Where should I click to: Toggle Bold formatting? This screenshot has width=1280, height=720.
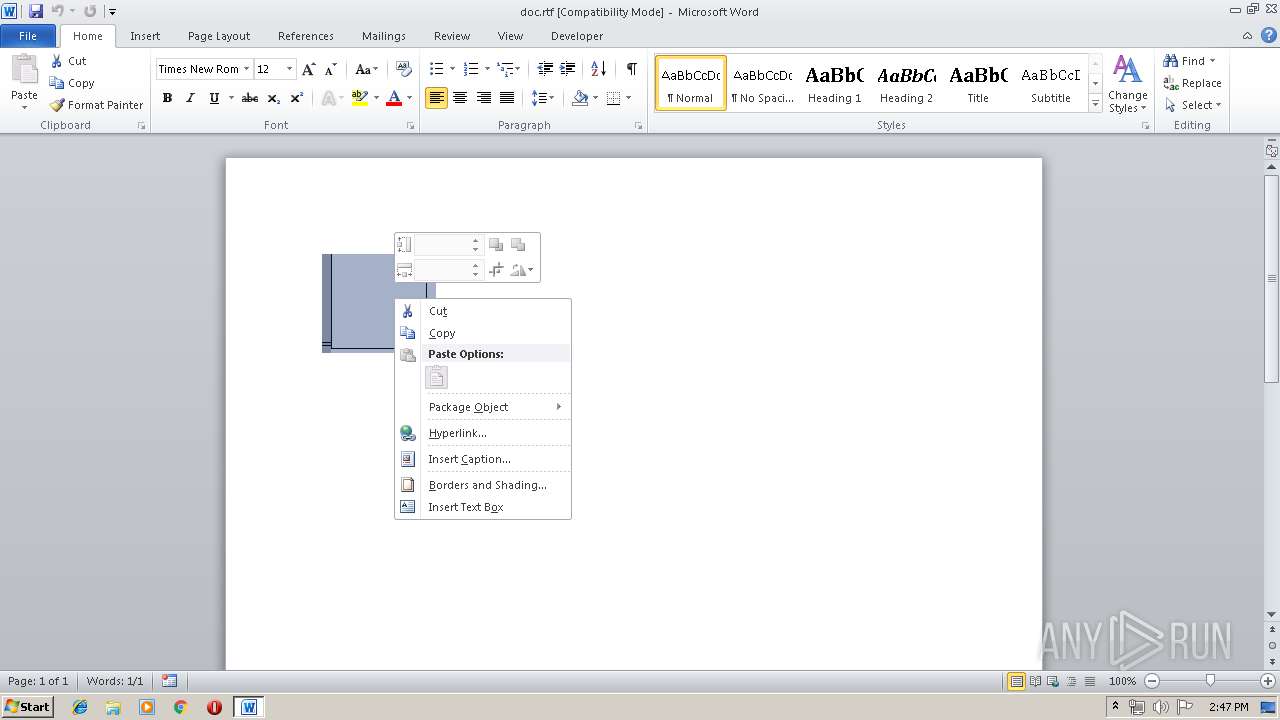[167, 98]
